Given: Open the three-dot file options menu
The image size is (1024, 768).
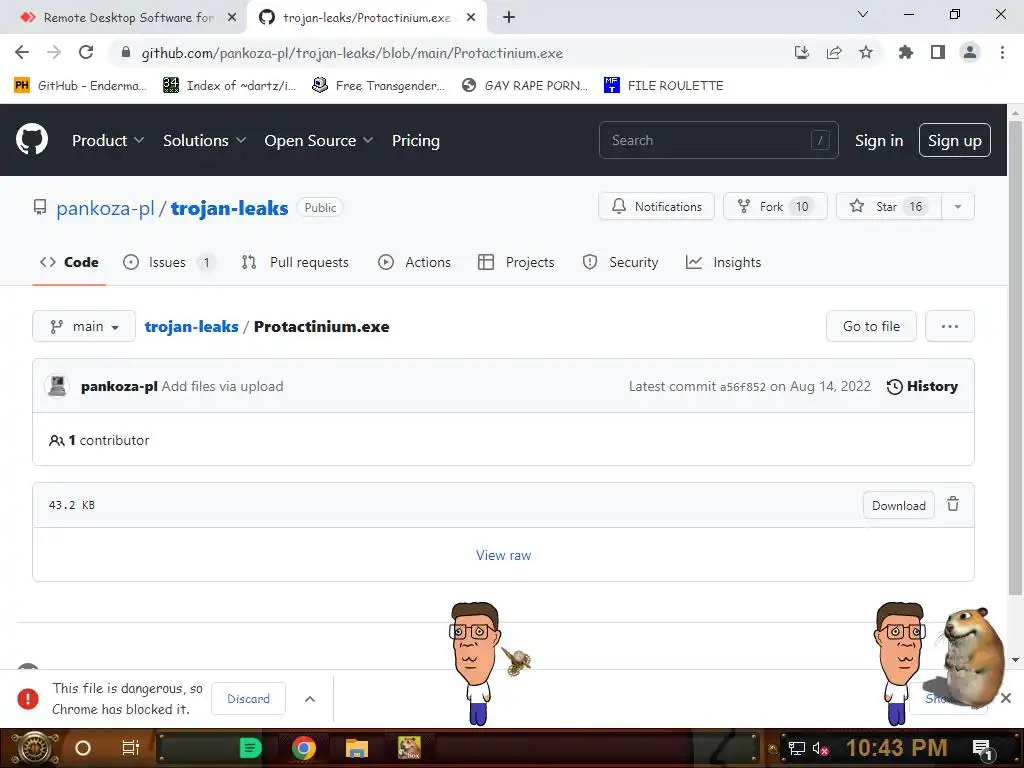Looking at the screenshot, I should (950, 326).
